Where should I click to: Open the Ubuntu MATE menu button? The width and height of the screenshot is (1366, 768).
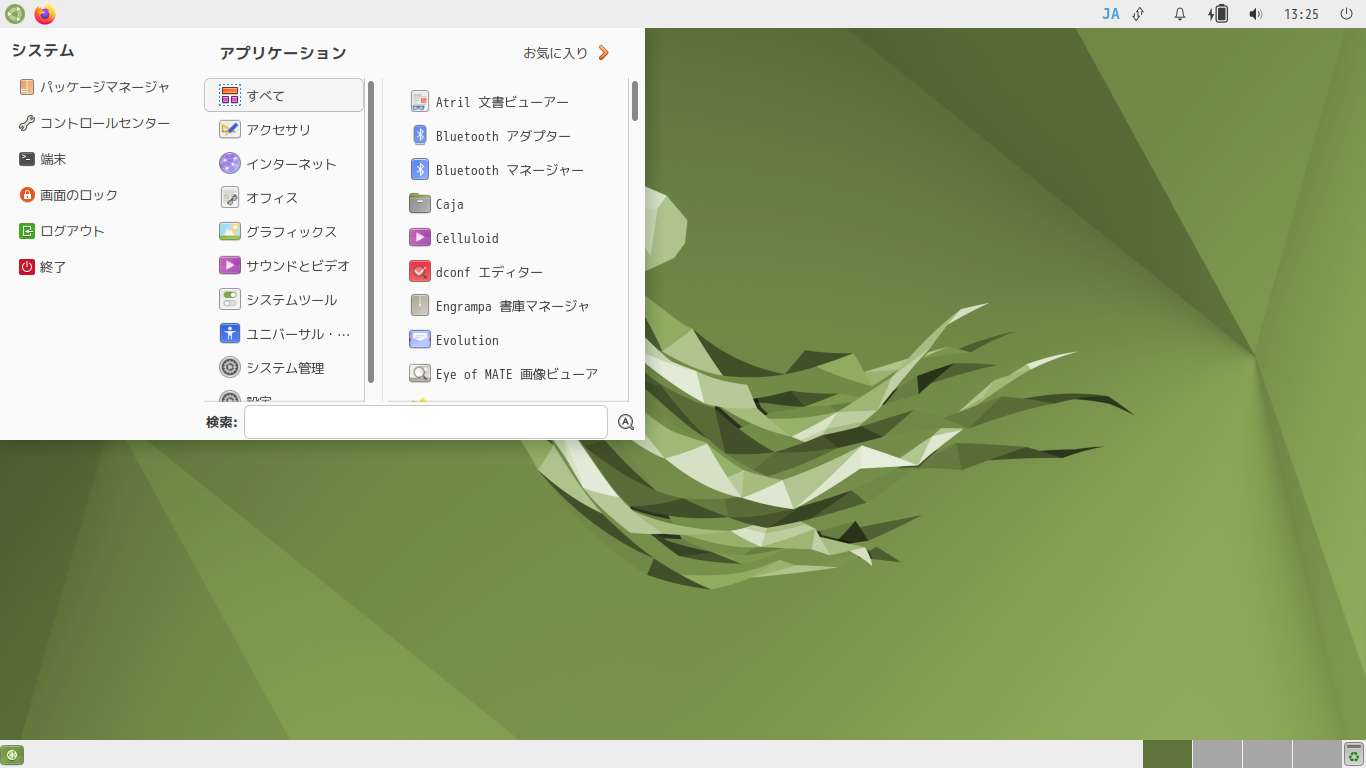14,14
